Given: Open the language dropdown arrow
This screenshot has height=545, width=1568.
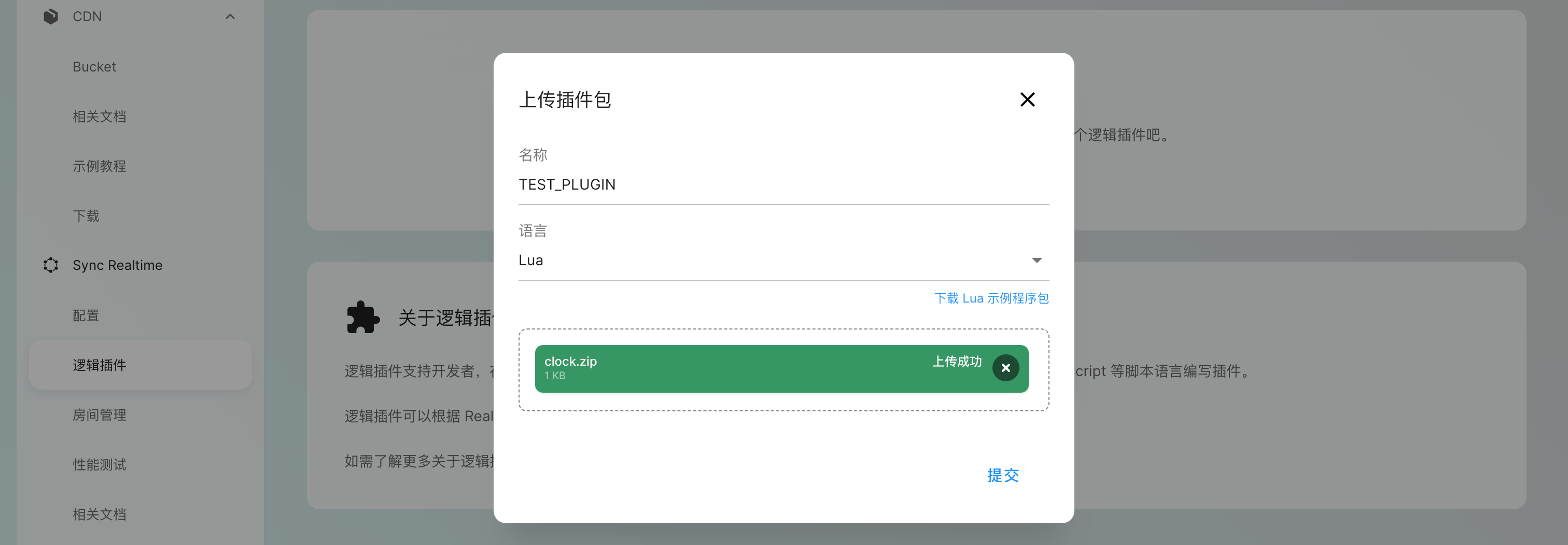Looking at the screenshot, I should 1036,261.
